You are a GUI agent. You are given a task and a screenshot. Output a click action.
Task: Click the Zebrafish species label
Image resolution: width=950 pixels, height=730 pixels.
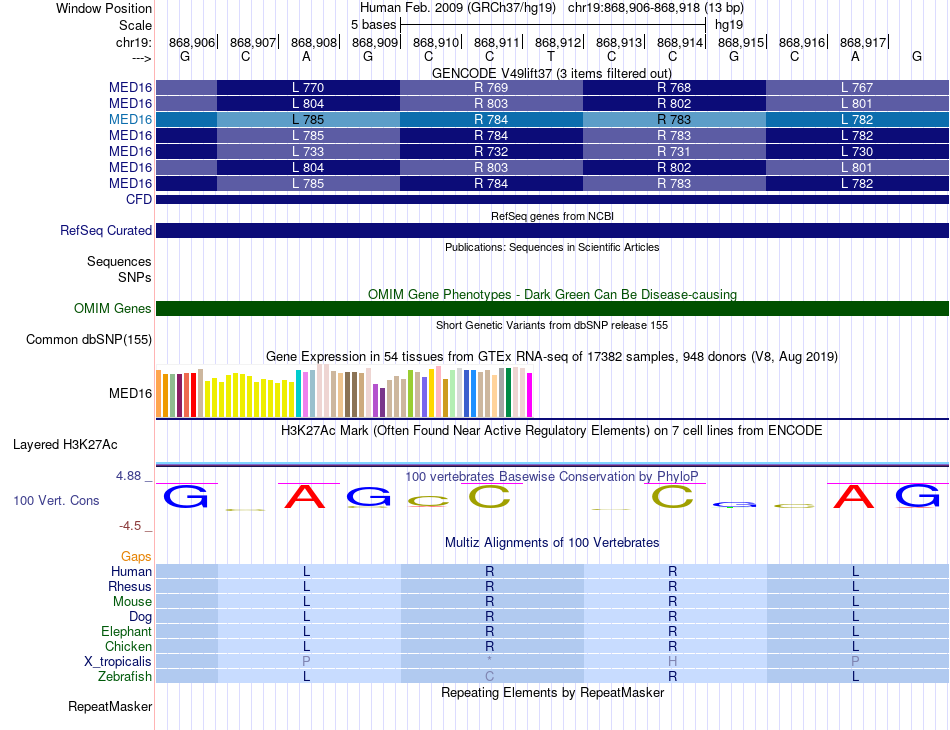(125, 676)
